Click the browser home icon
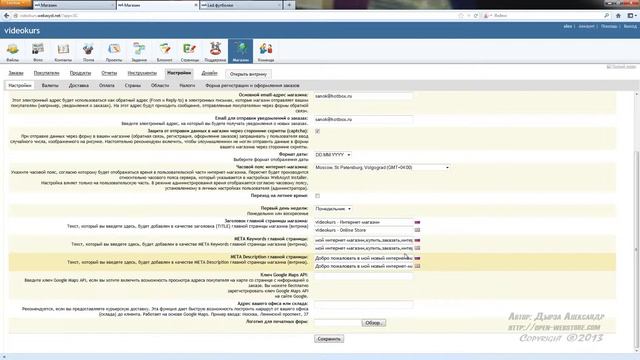640x360 pixels. pyautogui.click(x=618, y=16)
